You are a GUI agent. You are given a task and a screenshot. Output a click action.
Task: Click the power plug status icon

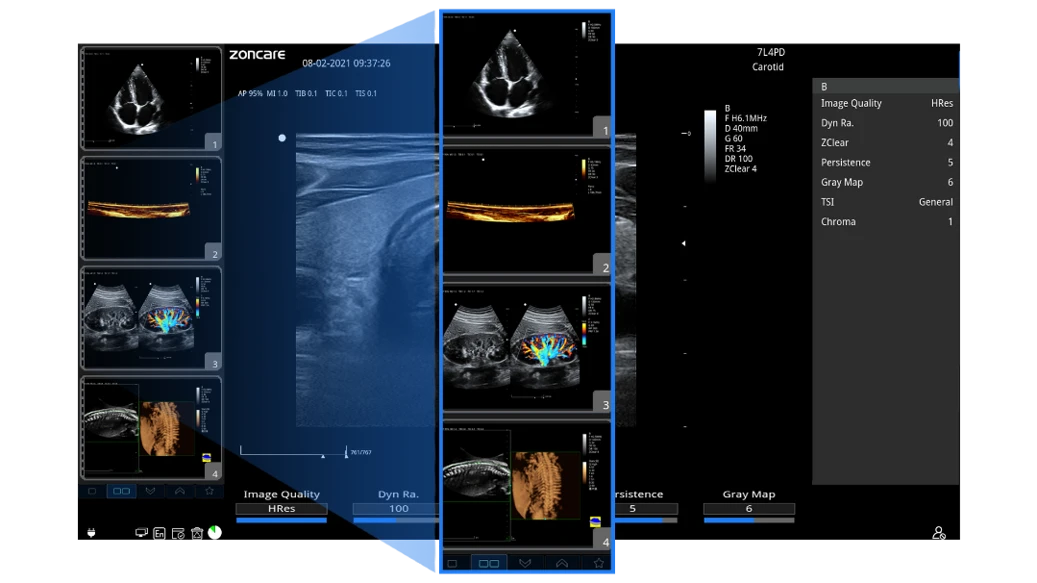pyautogui.click(x=91, y=533)
